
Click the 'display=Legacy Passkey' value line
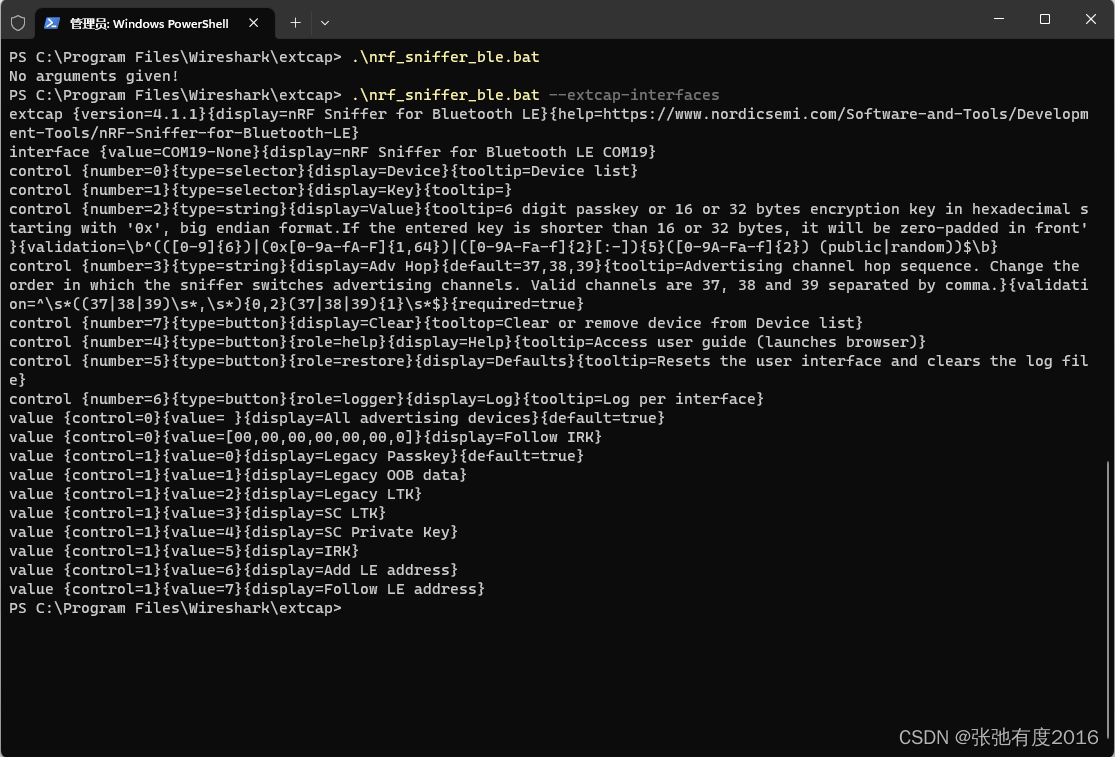pos(297,456)
